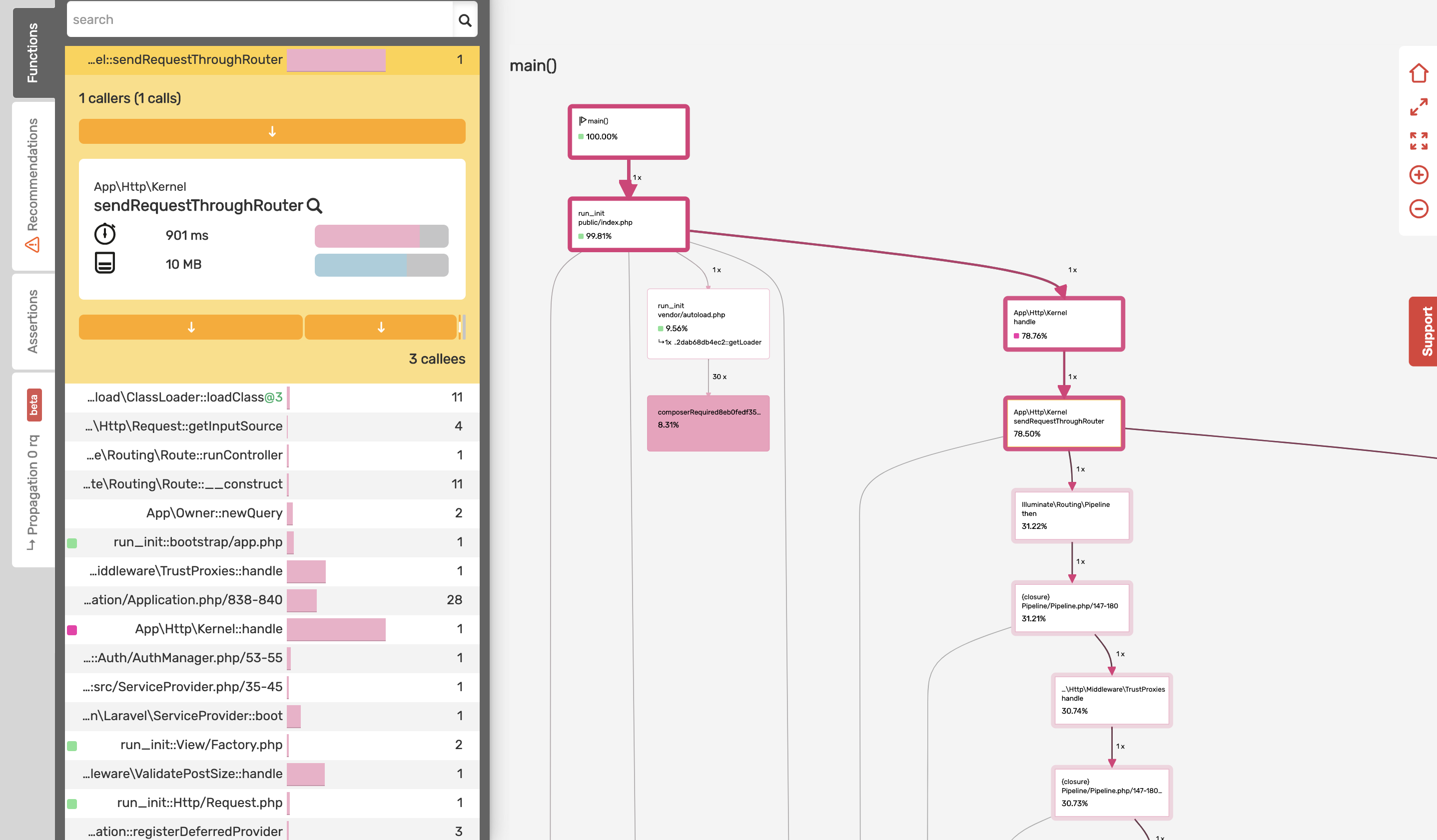The image size is (1437, 840).
Task: Click the getLoader callee link in autoload node
Action: coord(710,343)
